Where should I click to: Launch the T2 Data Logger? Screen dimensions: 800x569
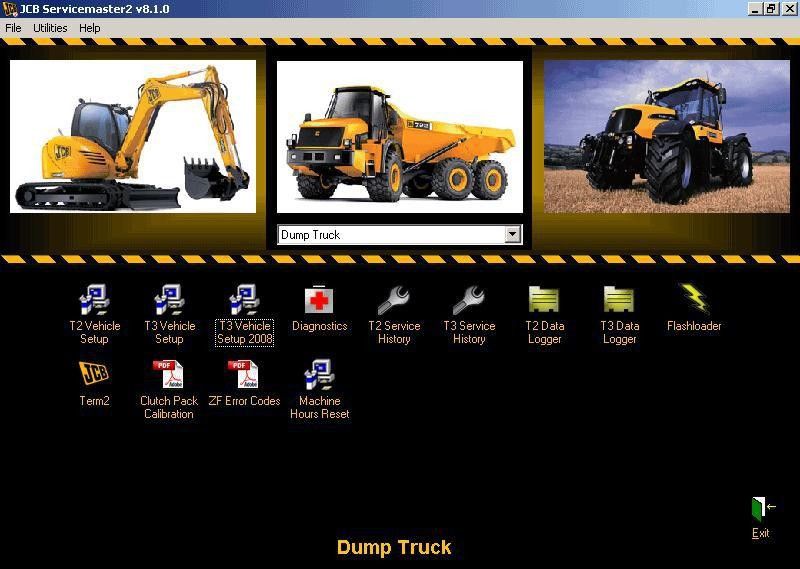click(x=544, y=300)
